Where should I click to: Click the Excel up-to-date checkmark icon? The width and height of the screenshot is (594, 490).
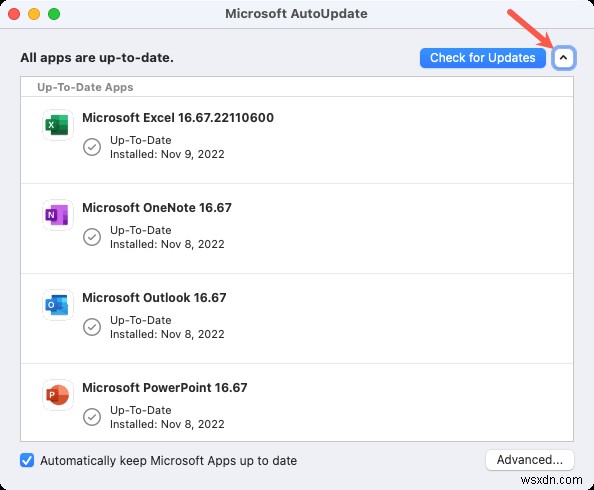pyautogui.click(x=92, y=147)
